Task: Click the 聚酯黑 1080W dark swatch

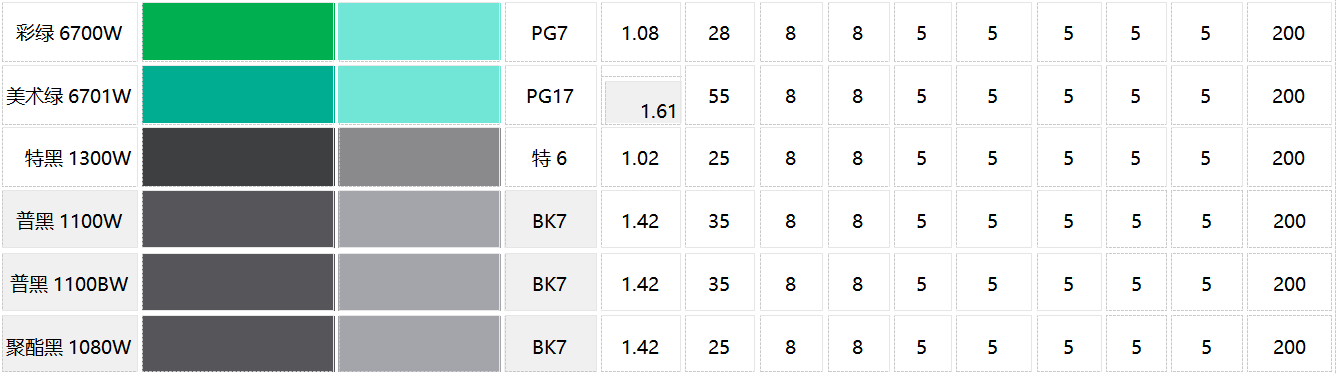Action: (238, 344)
